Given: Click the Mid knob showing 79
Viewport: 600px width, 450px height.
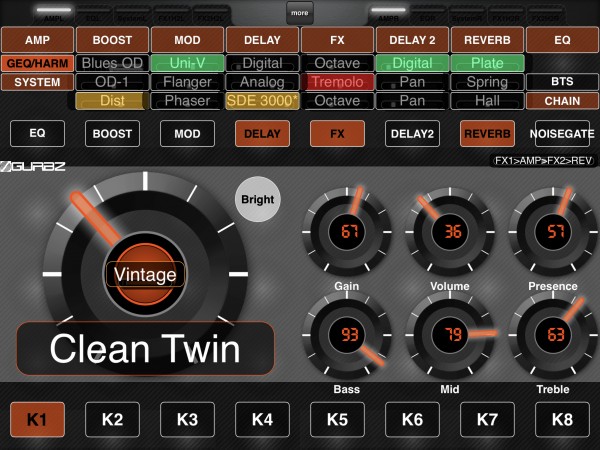Looking at the screenshot, I should pyautogui.click(x=450, y=335).
